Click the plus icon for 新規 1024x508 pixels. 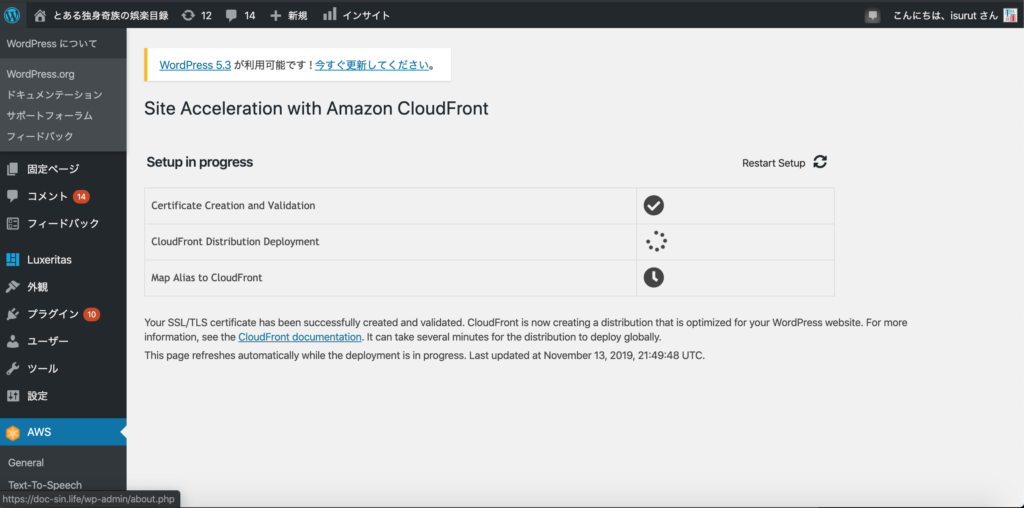coord(276,15)
